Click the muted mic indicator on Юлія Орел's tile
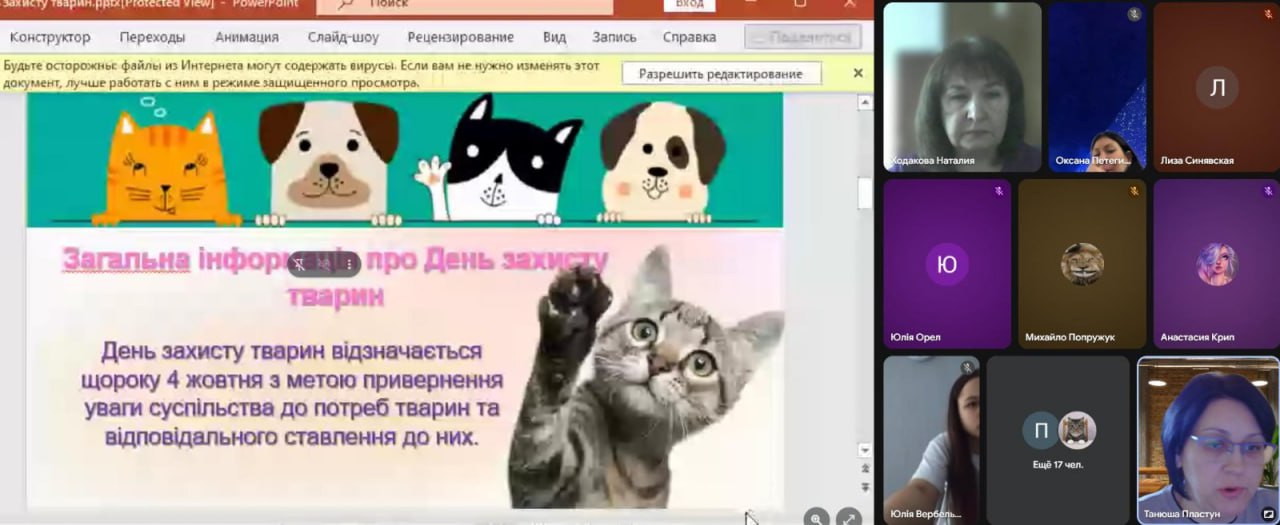 coord(999,190)
